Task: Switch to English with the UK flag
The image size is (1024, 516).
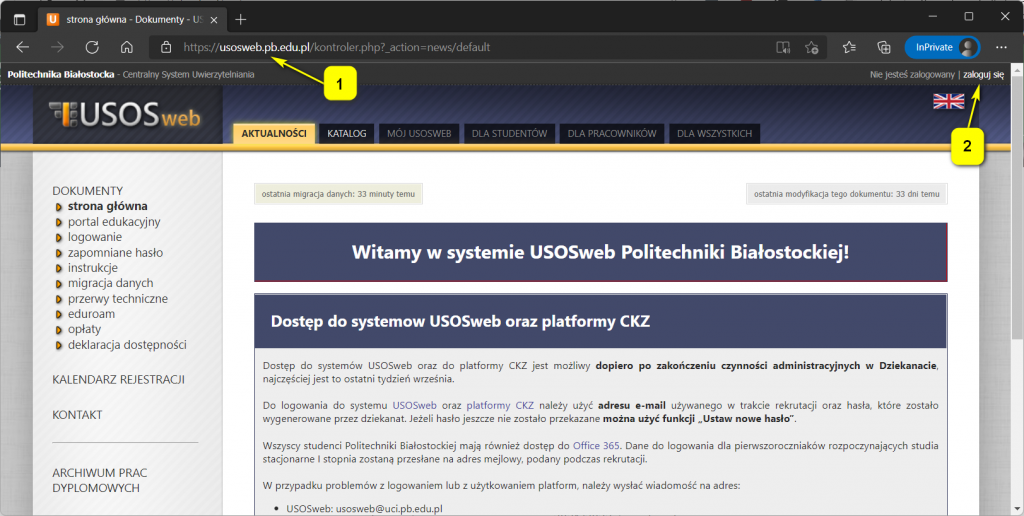Action: [948, 101]
